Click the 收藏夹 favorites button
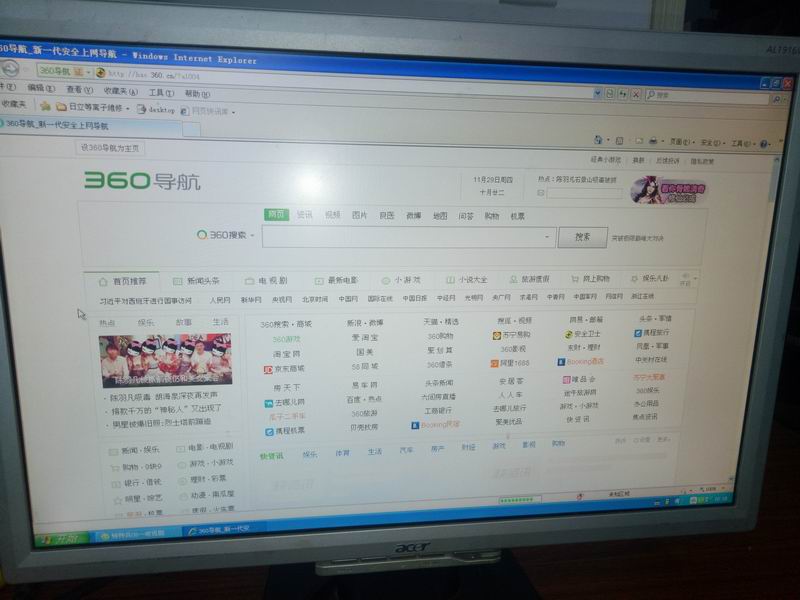800x600 pixels. [13, 104]
